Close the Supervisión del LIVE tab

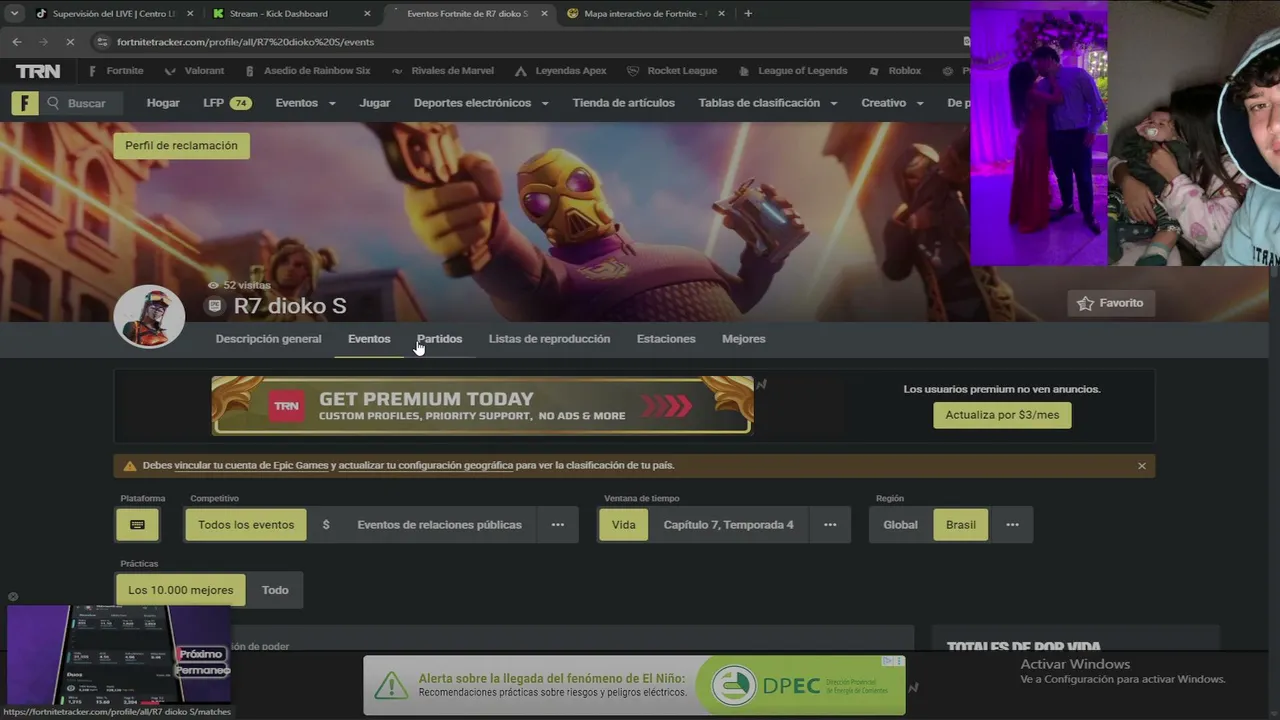point(190,13)
